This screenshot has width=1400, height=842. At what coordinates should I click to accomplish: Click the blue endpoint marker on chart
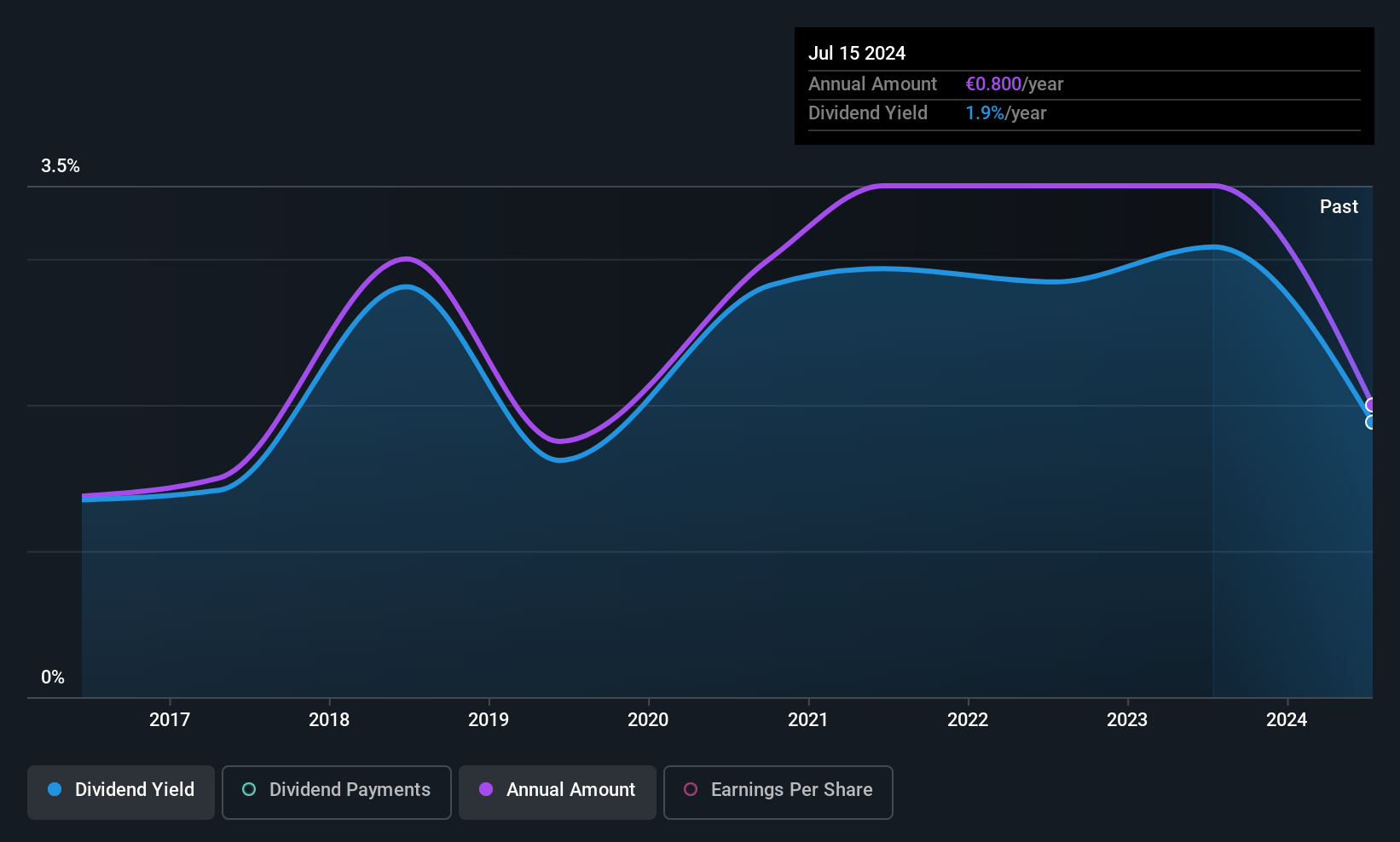coord(1371,423)
